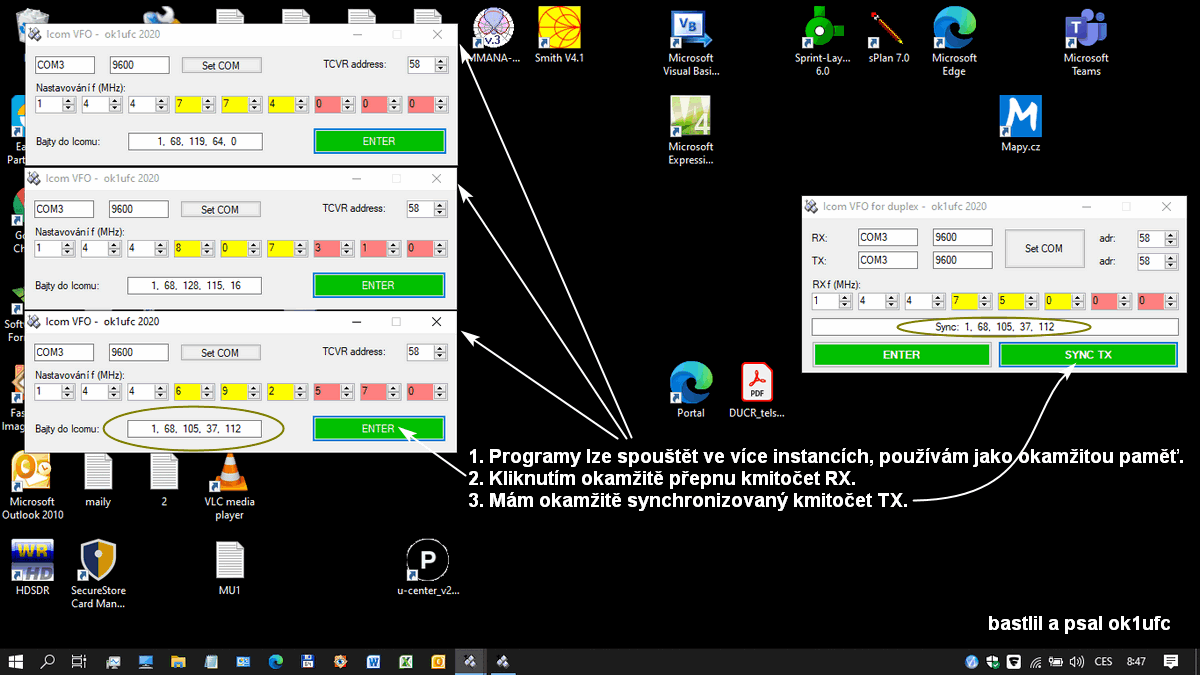Viewport: 1200px width, 675px height.
Task: Open the Mapy.cz desktop shortcut
Action: (x=1020, y=118)
